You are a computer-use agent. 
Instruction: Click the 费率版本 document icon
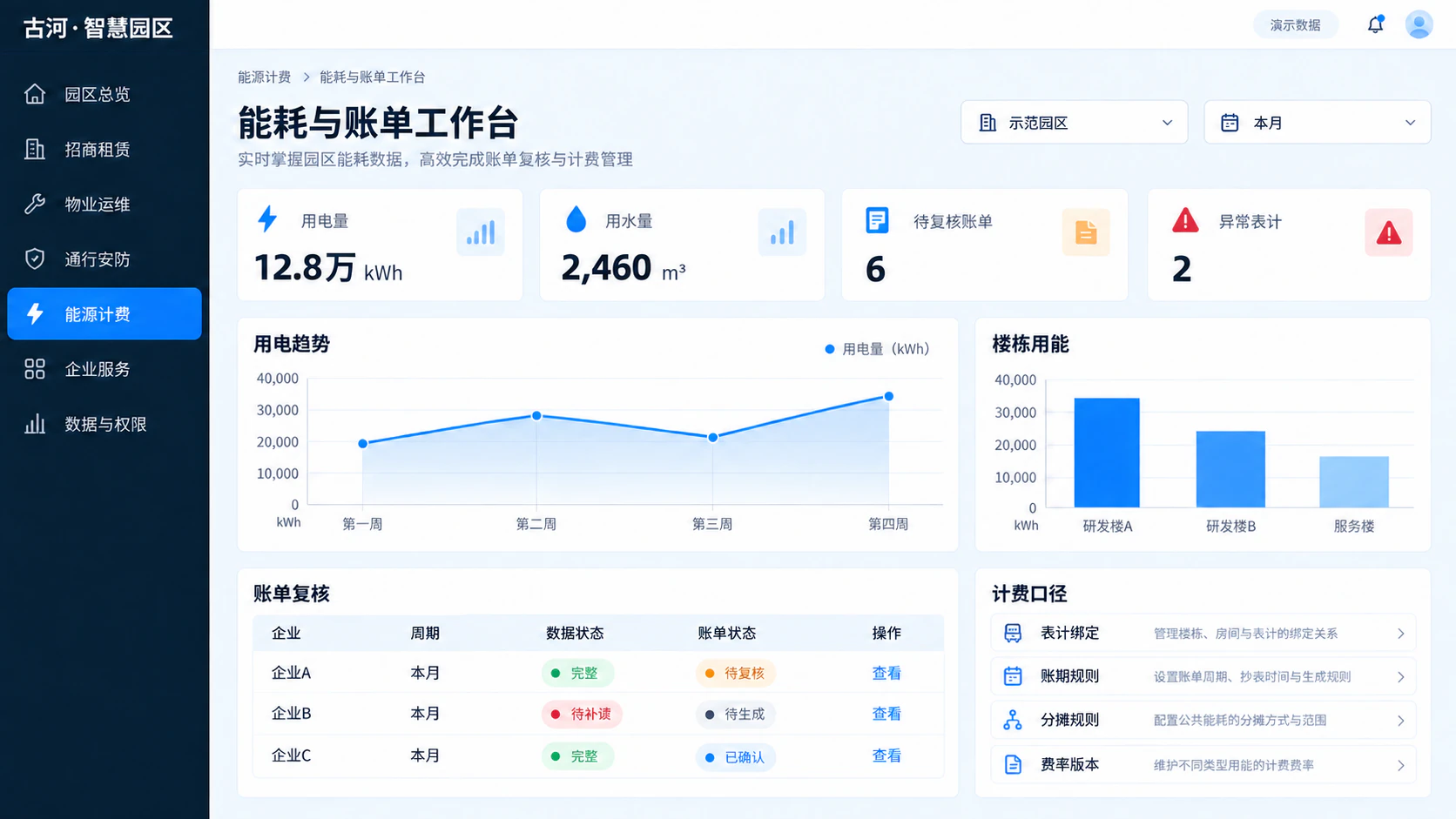[x=1013, y=764]
